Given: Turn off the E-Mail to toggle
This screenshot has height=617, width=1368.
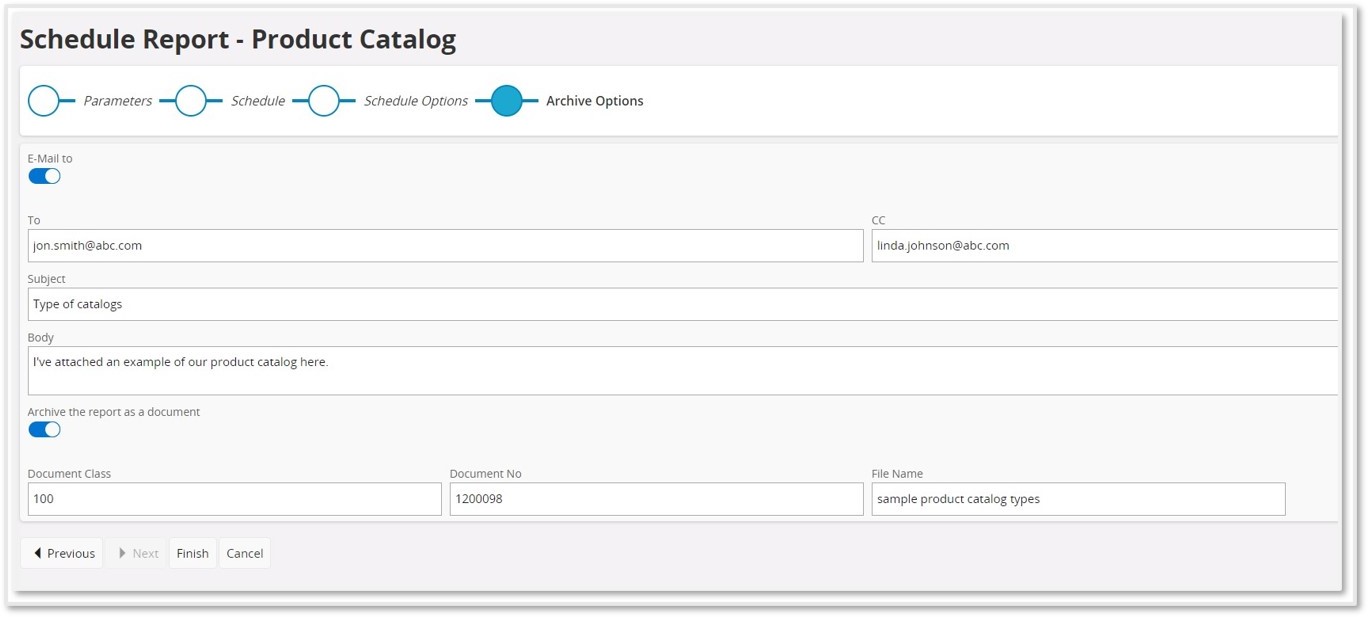Looking at the screenshot, I should coord(44,176).
